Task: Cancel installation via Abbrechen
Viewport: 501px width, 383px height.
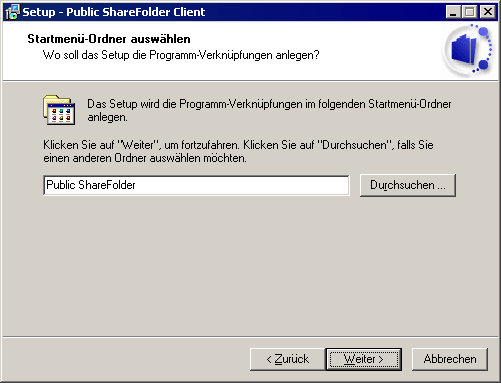Action: point(450,359)
